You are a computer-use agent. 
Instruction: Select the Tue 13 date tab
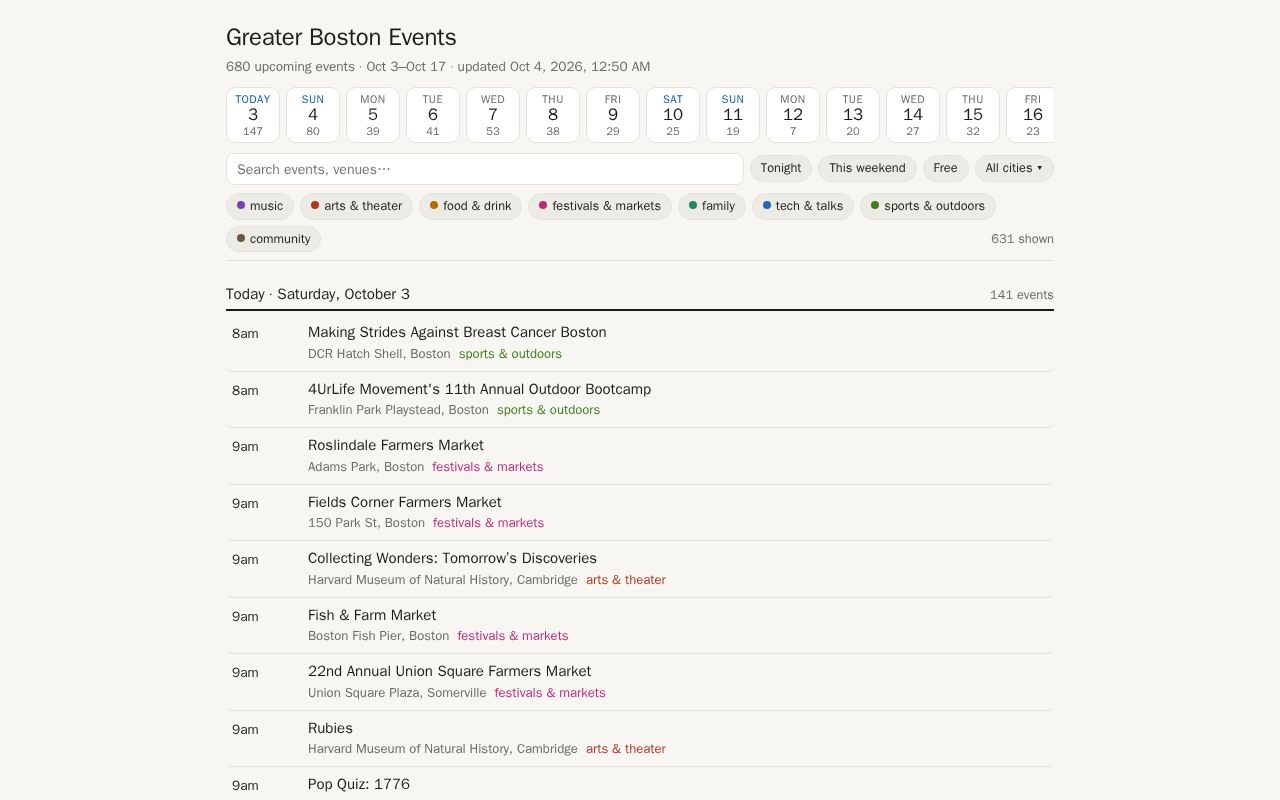click(x=853, y=115)
